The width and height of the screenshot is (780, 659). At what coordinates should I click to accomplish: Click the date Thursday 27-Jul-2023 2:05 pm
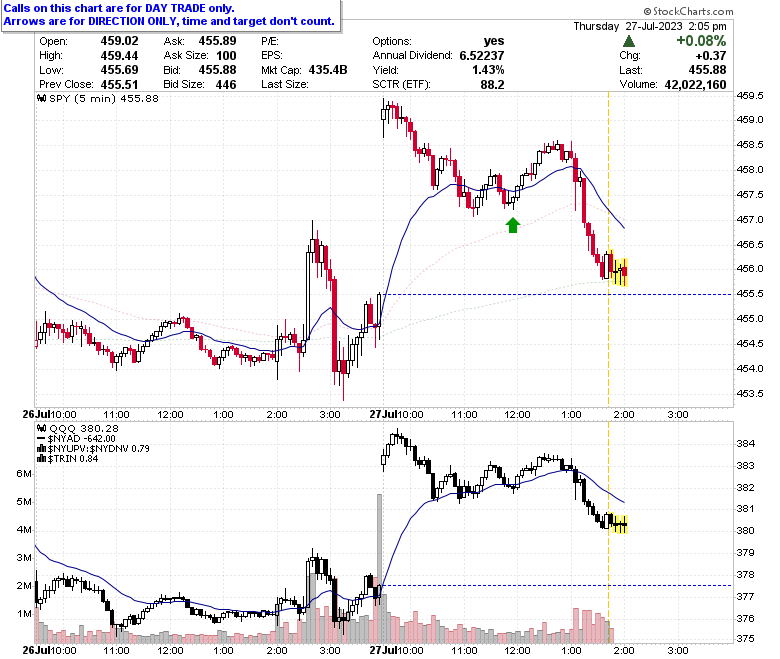[x=650, y=26]
